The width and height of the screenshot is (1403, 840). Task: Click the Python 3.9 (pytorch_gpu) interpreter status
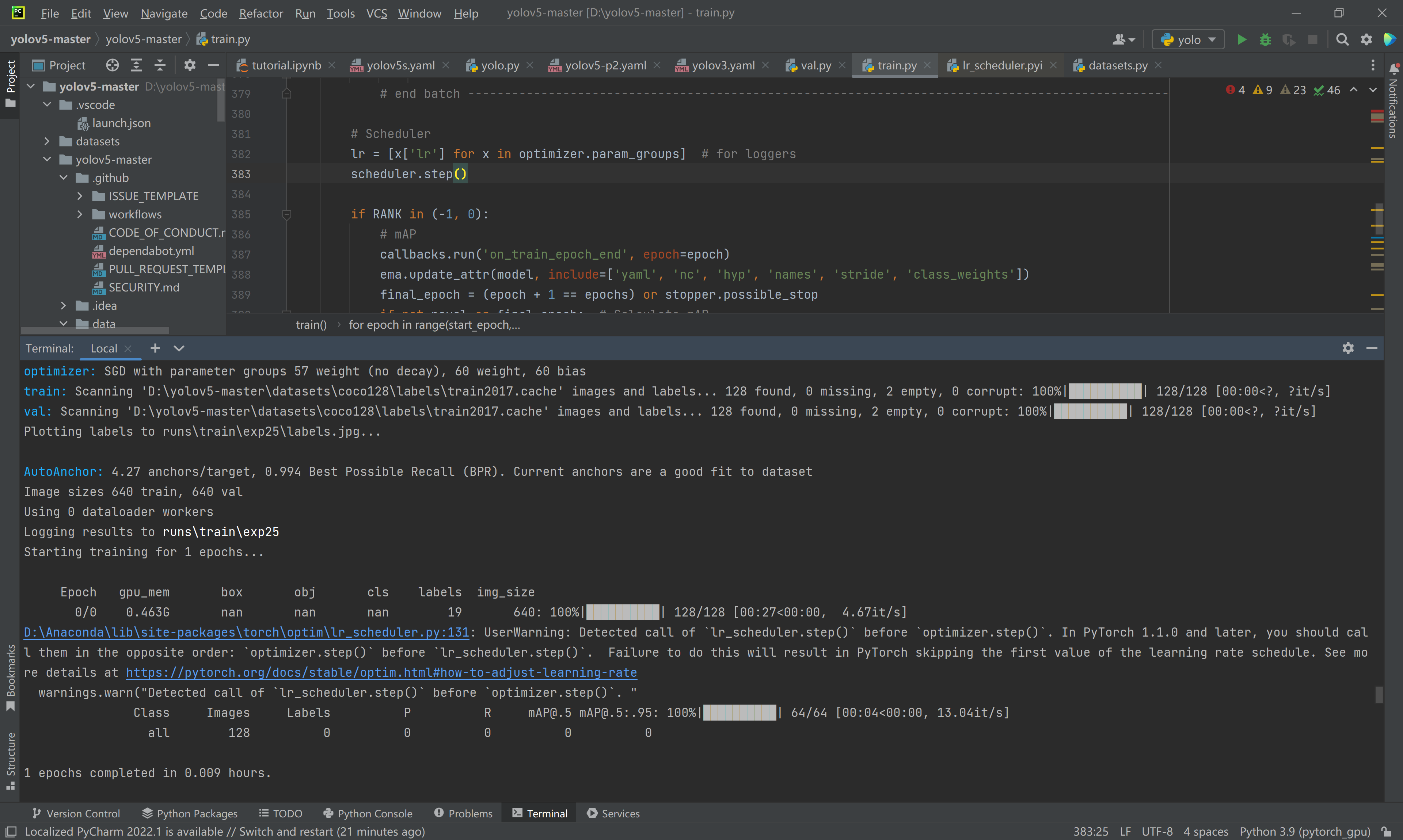(x=1305, y=832)
